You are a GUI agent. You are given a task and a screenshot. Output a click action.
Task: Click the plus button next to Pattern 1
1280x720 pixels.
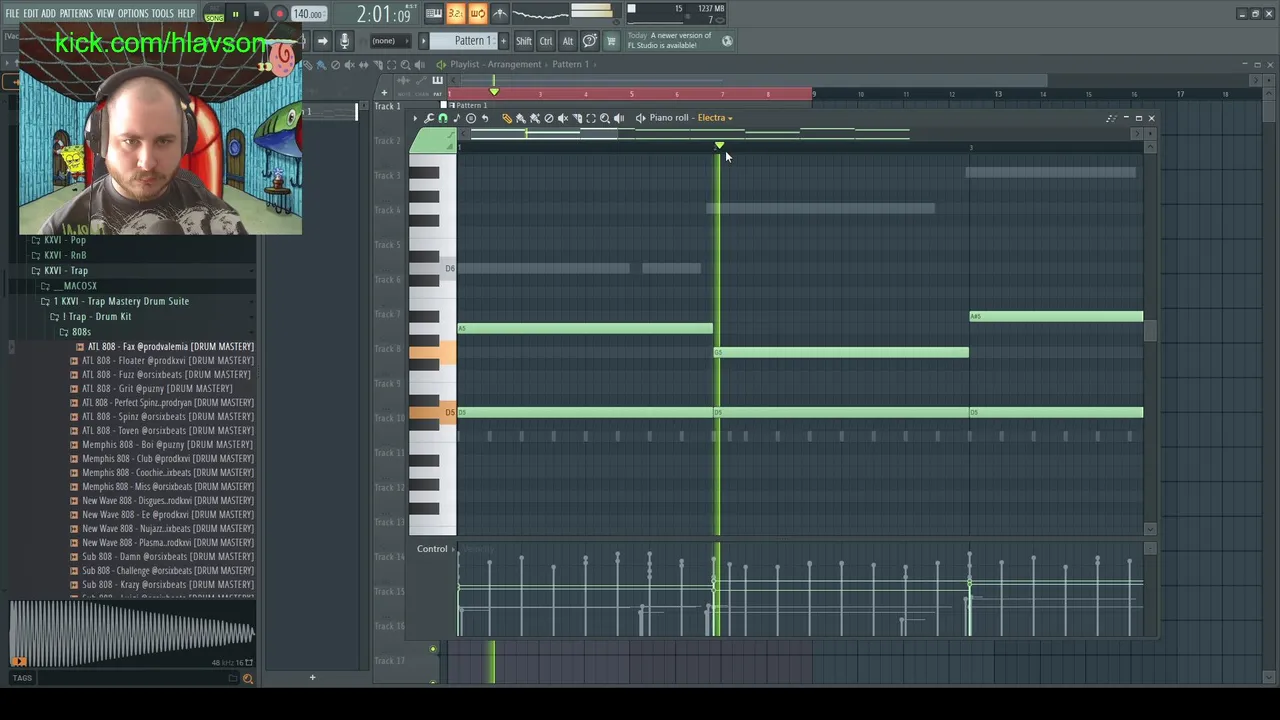point(503,41)
